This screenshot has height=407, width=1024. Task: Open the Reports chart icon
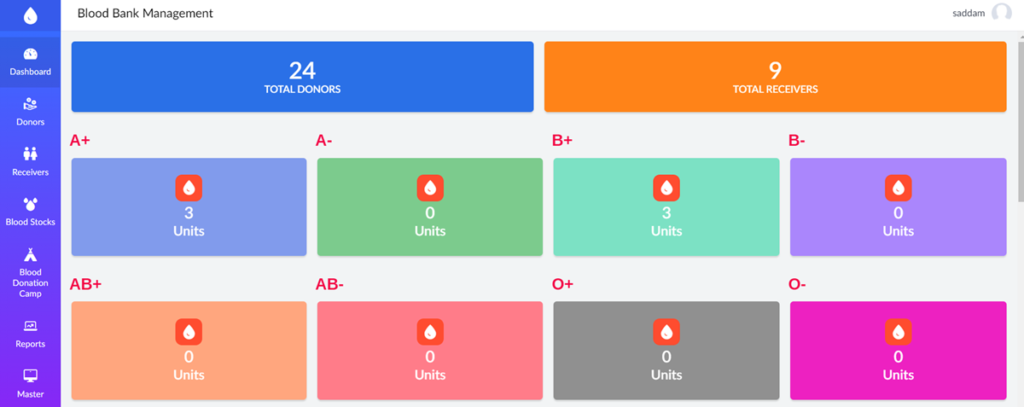(x=30, y=326)
